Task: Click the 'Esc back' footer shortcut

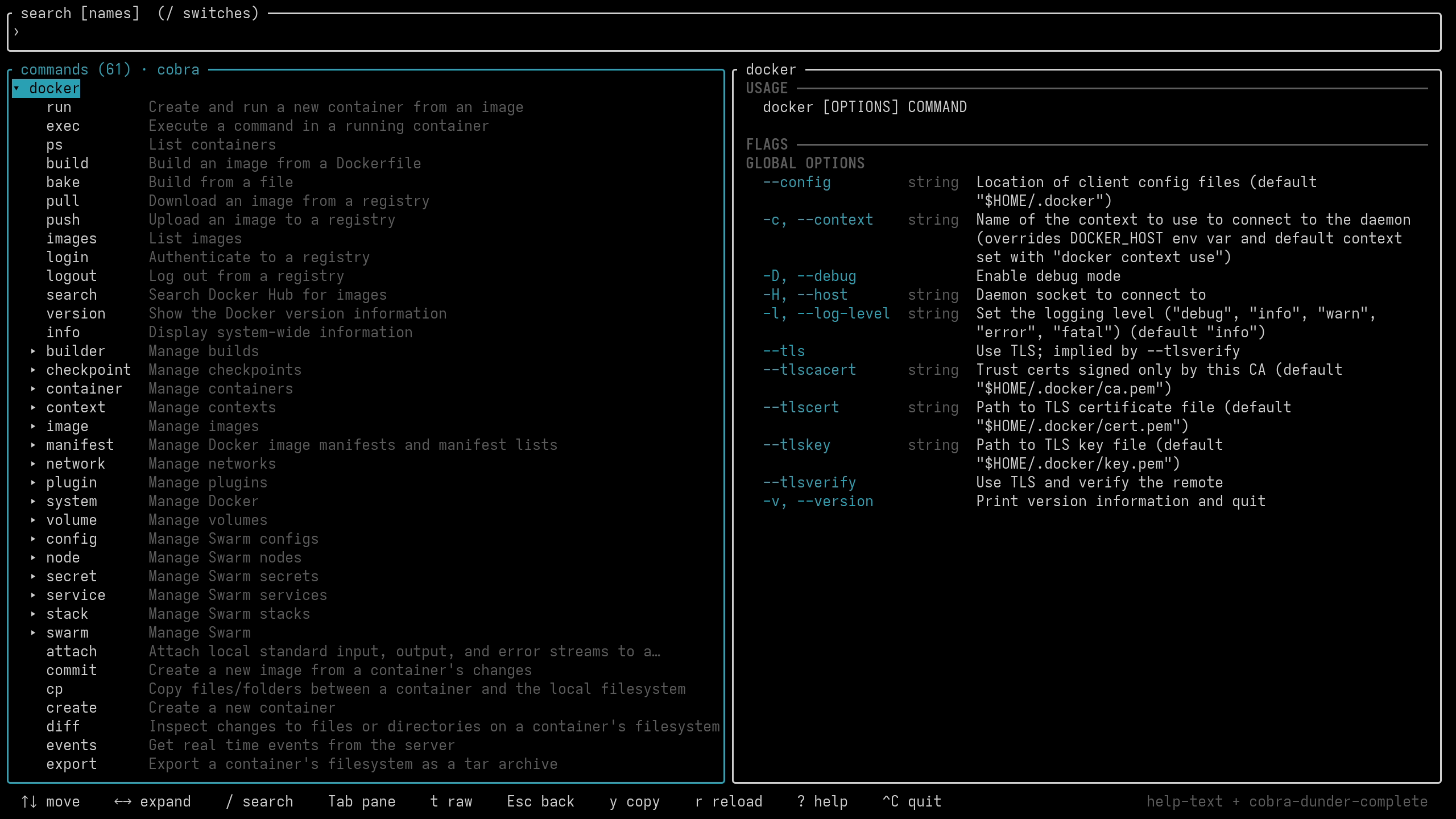Action: pyautogui.click(x=541, y=802)
